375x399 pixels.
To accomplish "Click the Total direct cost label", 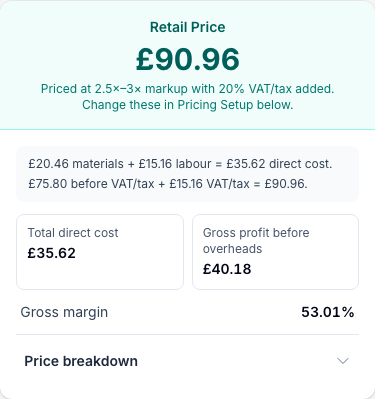I will pyautogui.click(x=73, y=233).
